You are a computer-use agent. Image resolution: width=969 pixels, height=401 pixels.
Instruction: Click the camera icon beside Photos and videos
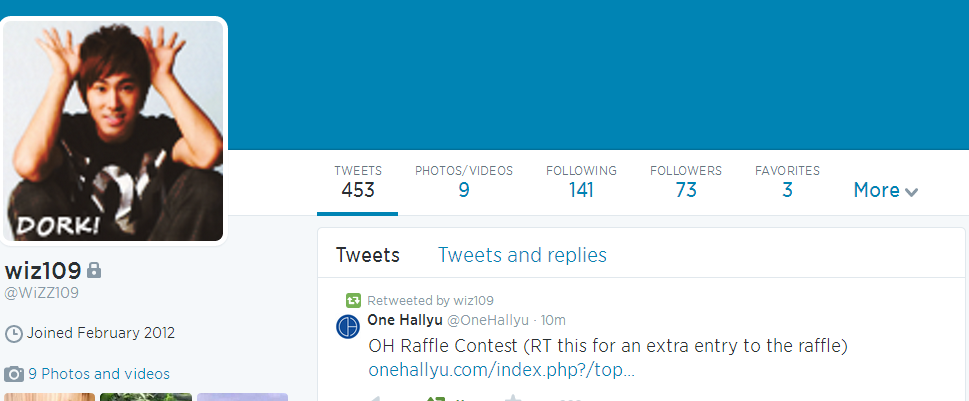[x=14, y=374]
